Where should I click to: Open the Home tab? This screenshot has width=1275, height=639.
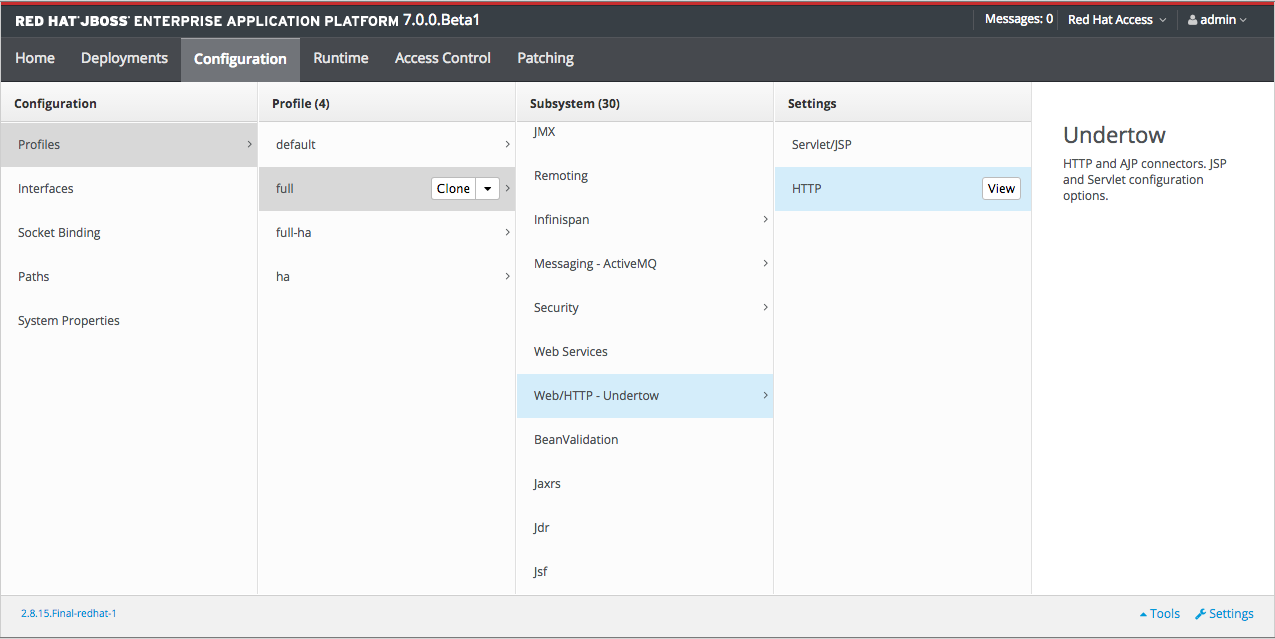[x=35, y=59]
